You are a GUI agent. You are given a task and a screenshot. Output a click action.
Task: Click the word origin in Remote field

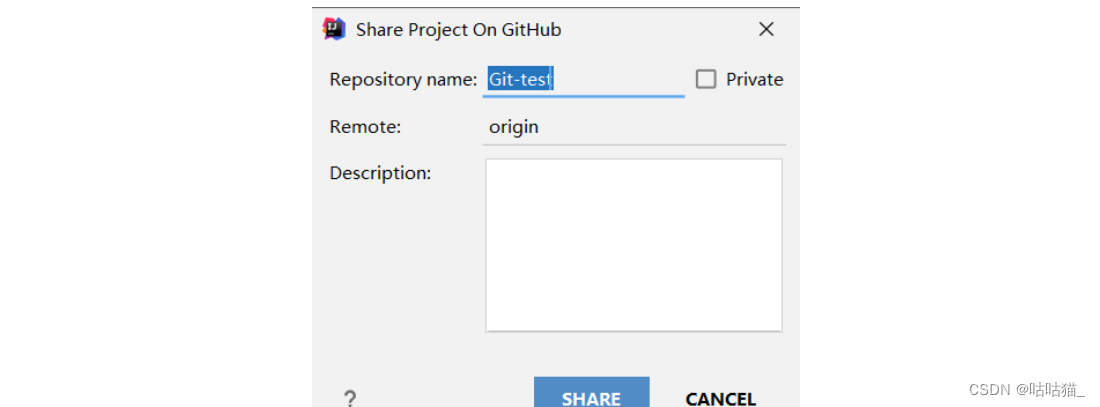514,128
